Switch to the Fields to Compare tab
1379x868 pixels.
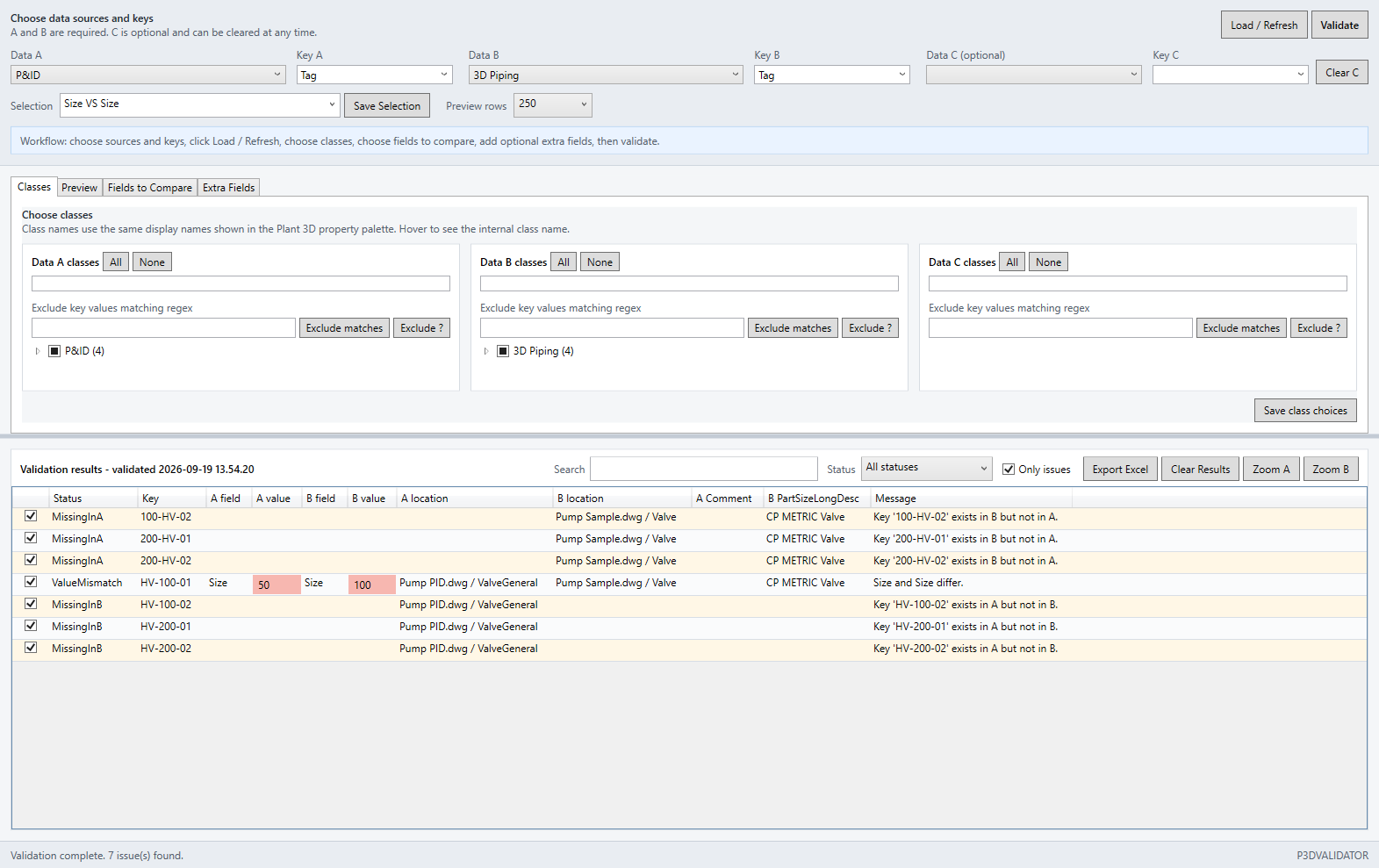pos(150,188)
